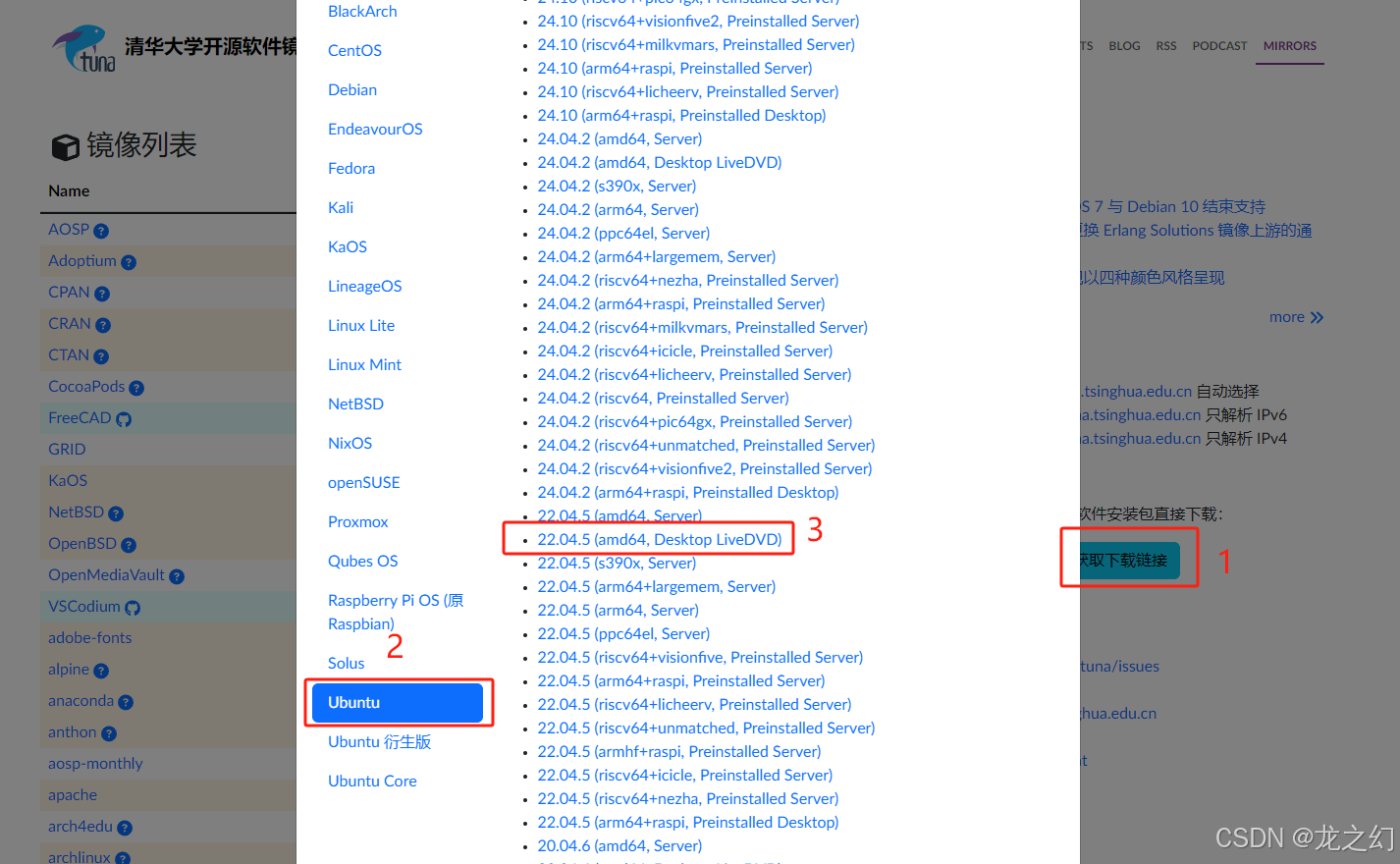Open the PODCAST nav item
The image size is (1400, 864).
(x=1219, y=46)
